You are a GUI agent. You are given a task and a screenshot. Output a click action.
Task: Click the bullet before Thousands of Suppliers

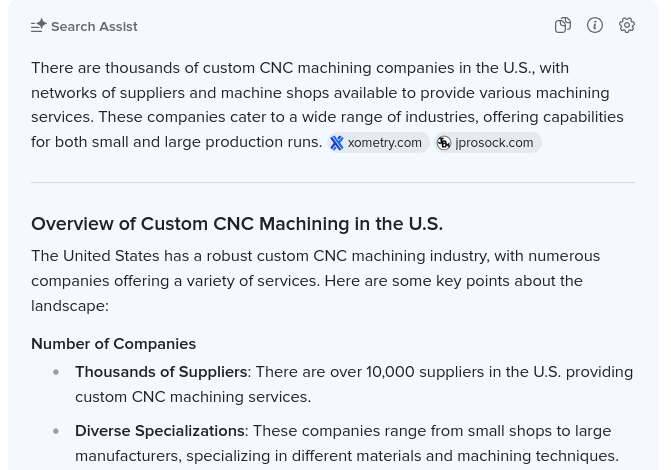[56, 372]
